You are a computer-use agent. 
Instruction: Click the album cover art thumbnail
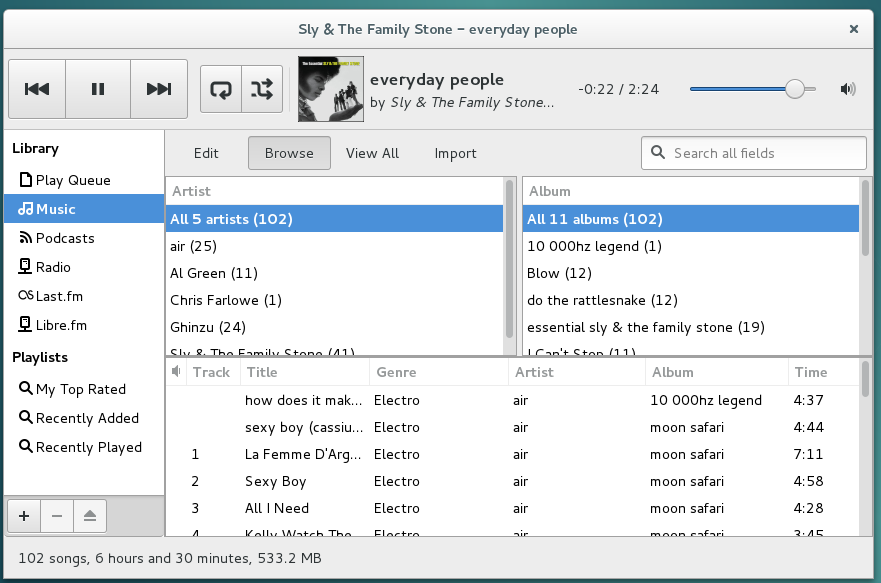coord(330,89)
